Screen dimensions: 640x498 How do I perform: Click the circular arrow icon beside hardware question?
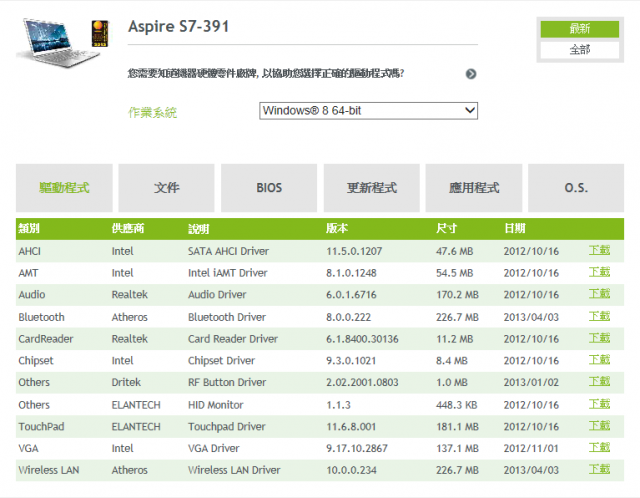[x=471, y=74]
